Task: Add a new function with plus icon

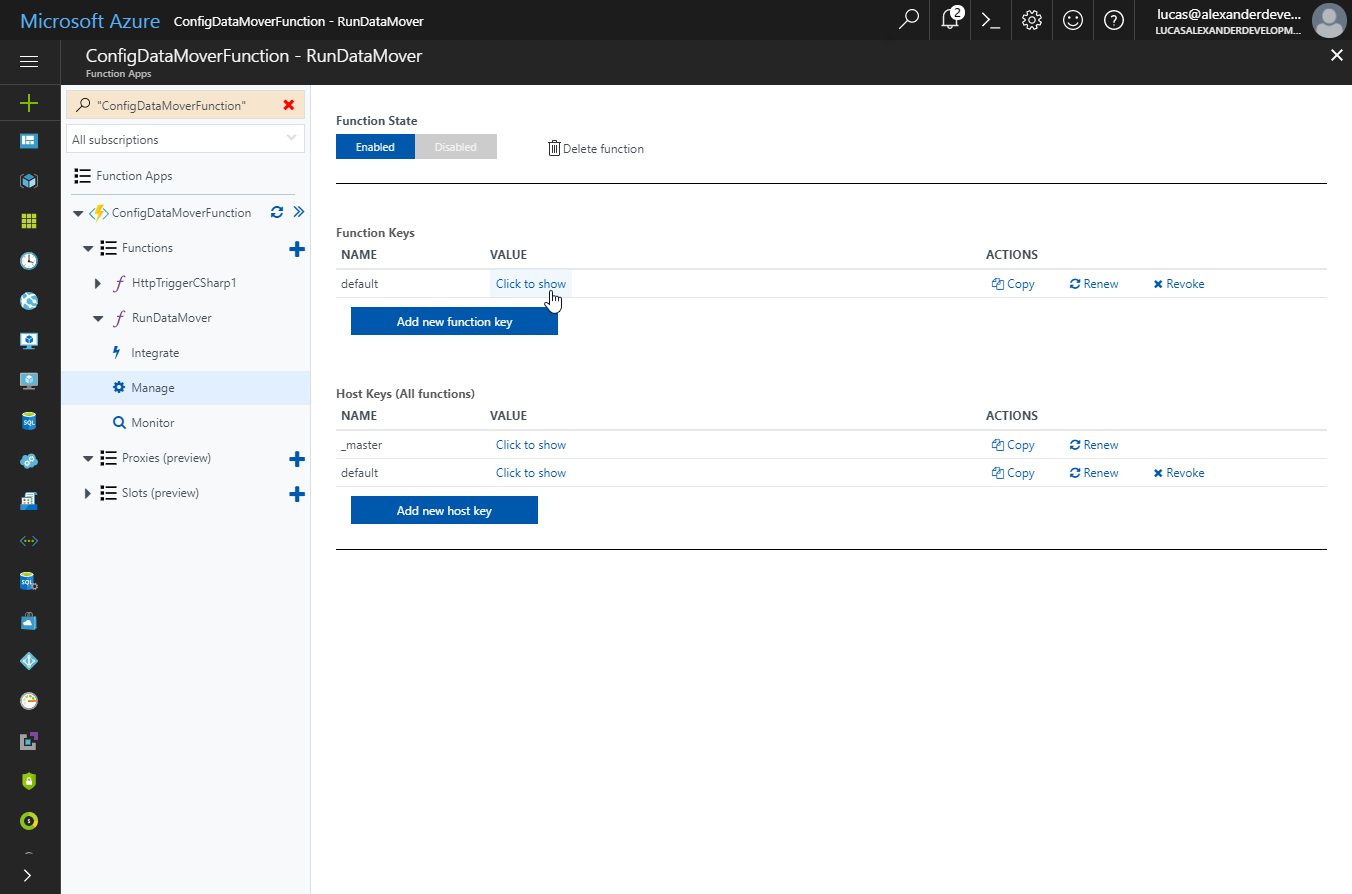Action: point(297,249)
